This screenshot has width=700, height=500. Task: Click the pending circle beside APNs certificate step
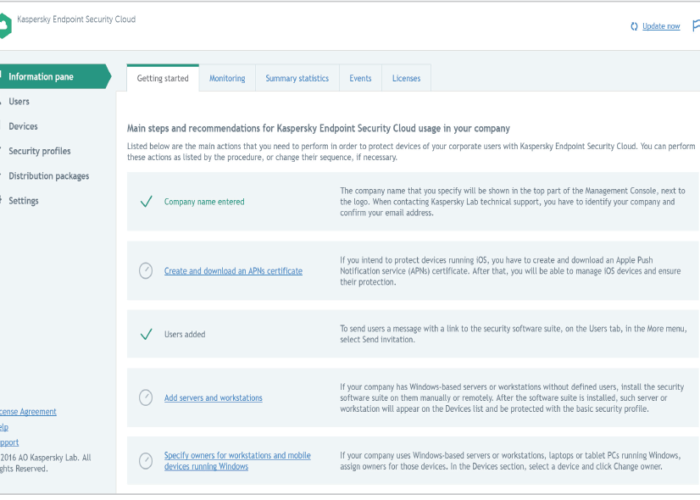pos(146,271)
